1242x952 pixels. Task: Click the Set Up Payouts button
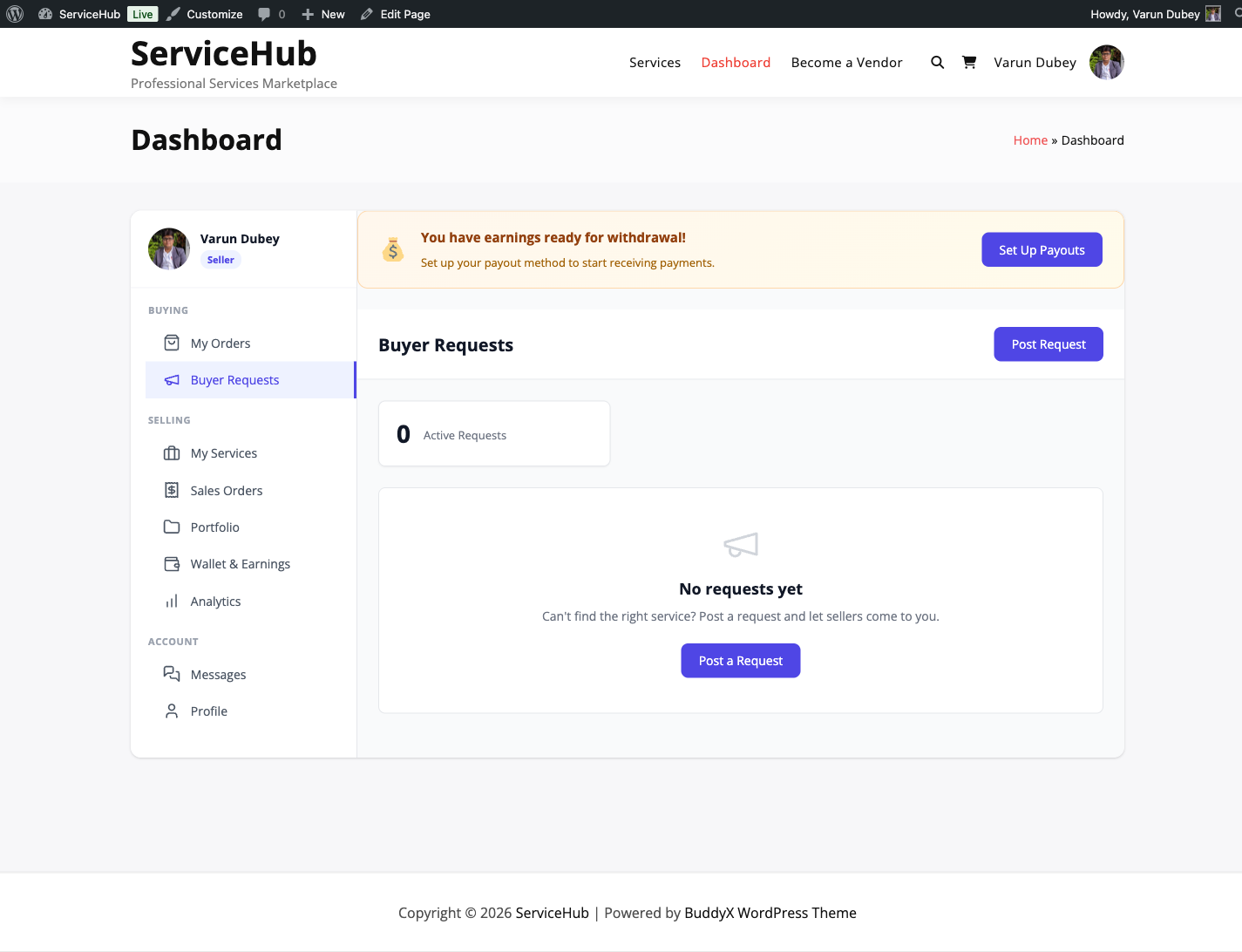(x=1042, y=249)
